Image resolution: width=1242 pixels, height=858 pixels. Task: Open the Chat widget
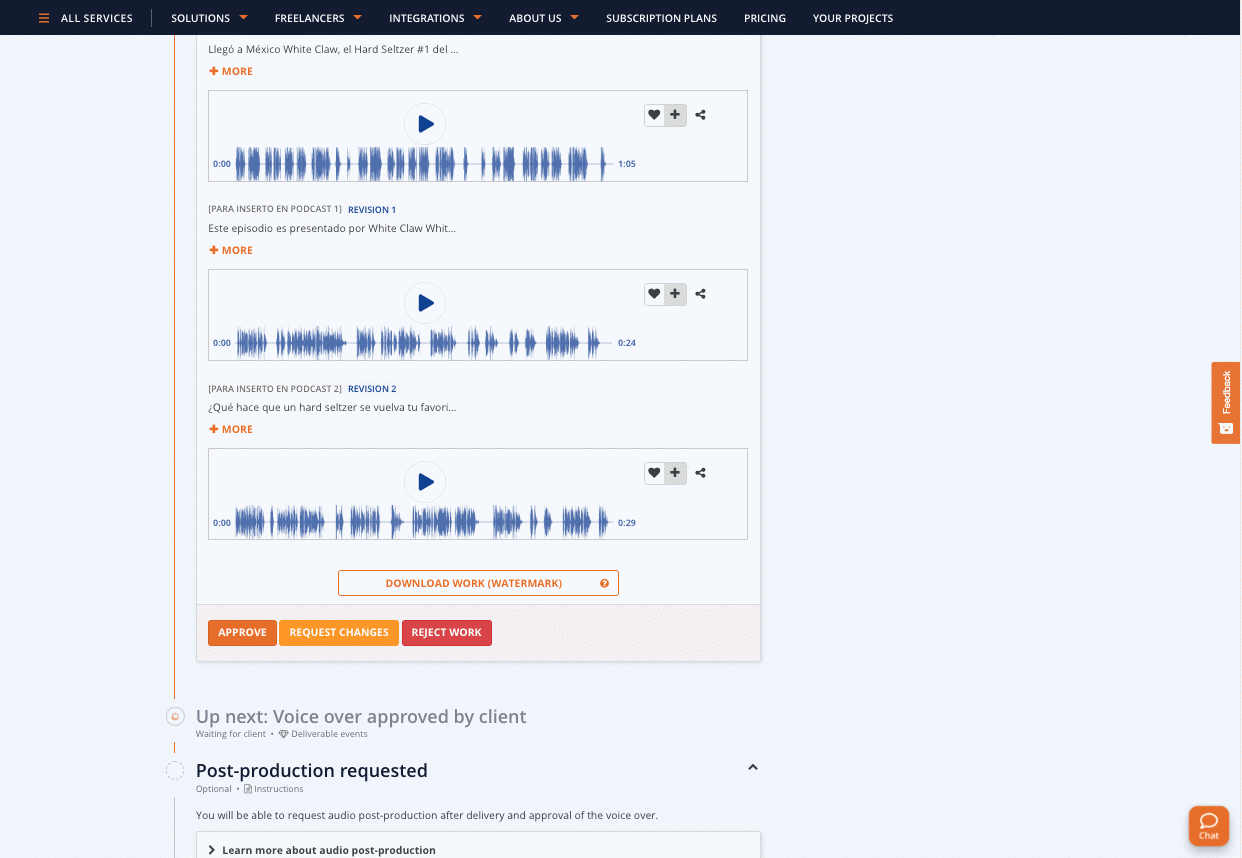[x=1208, y=825]
